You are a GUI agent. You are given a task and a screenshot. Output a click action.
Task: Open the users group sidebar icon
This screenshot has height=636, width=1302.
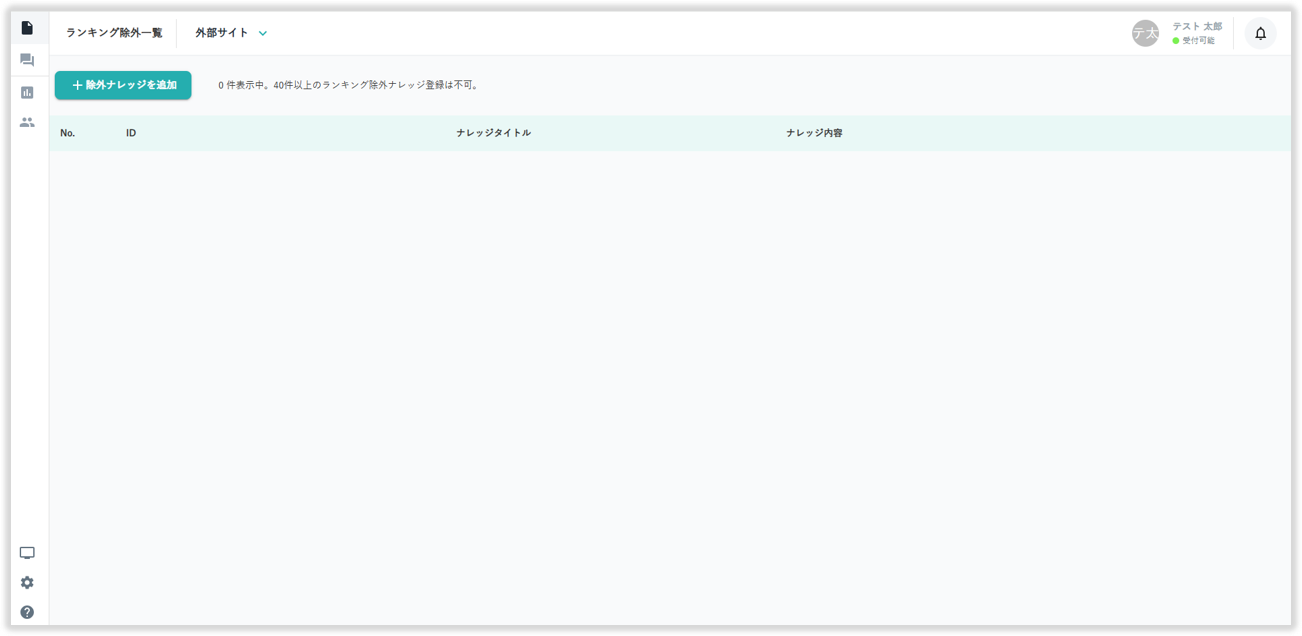click(x=27, y=122)
